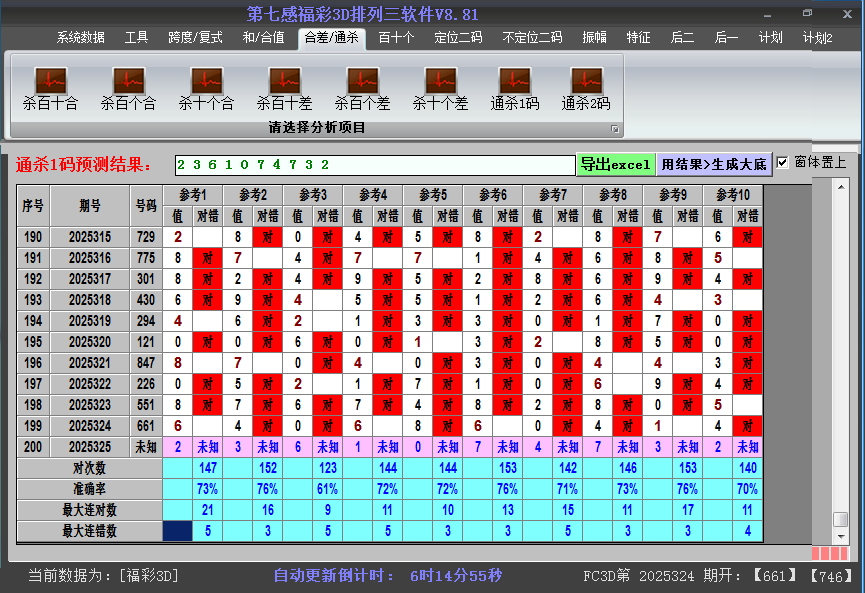
Task: Open the 系统数据 menu
Action: (80, 38)
